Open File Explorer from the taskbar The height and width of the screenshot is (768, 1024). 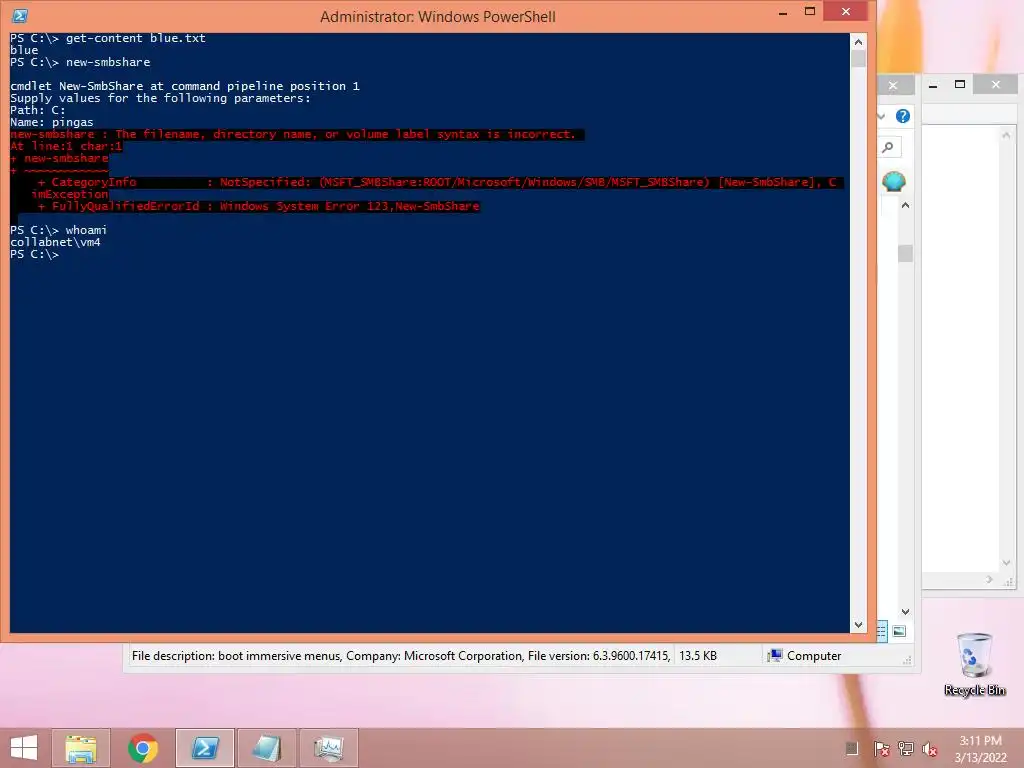pyautogui.click(x=80, y=748)
